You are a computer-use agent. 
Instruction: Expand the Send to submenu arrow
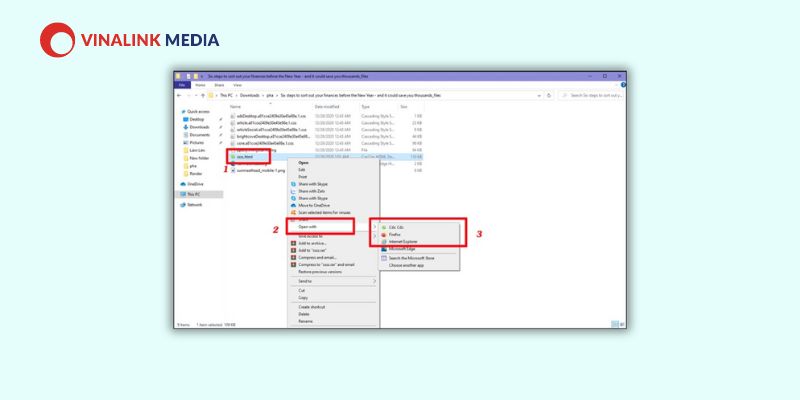tap(375, 281)
